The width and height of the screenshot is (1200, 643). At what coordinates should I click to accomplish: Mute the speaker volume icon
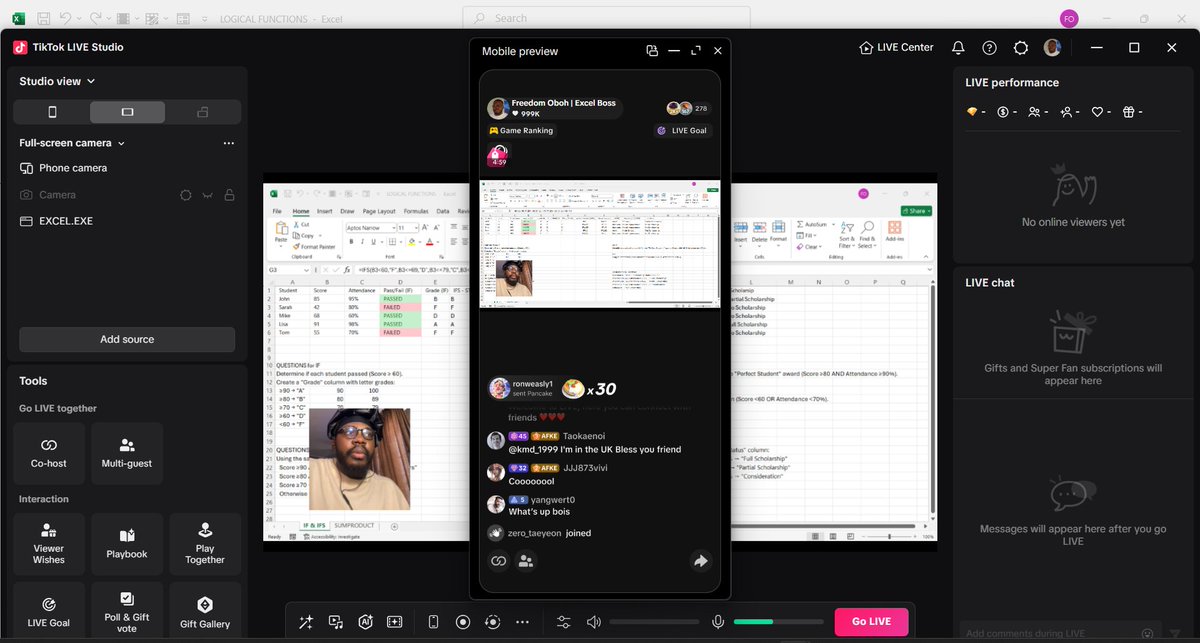[593, 621]
